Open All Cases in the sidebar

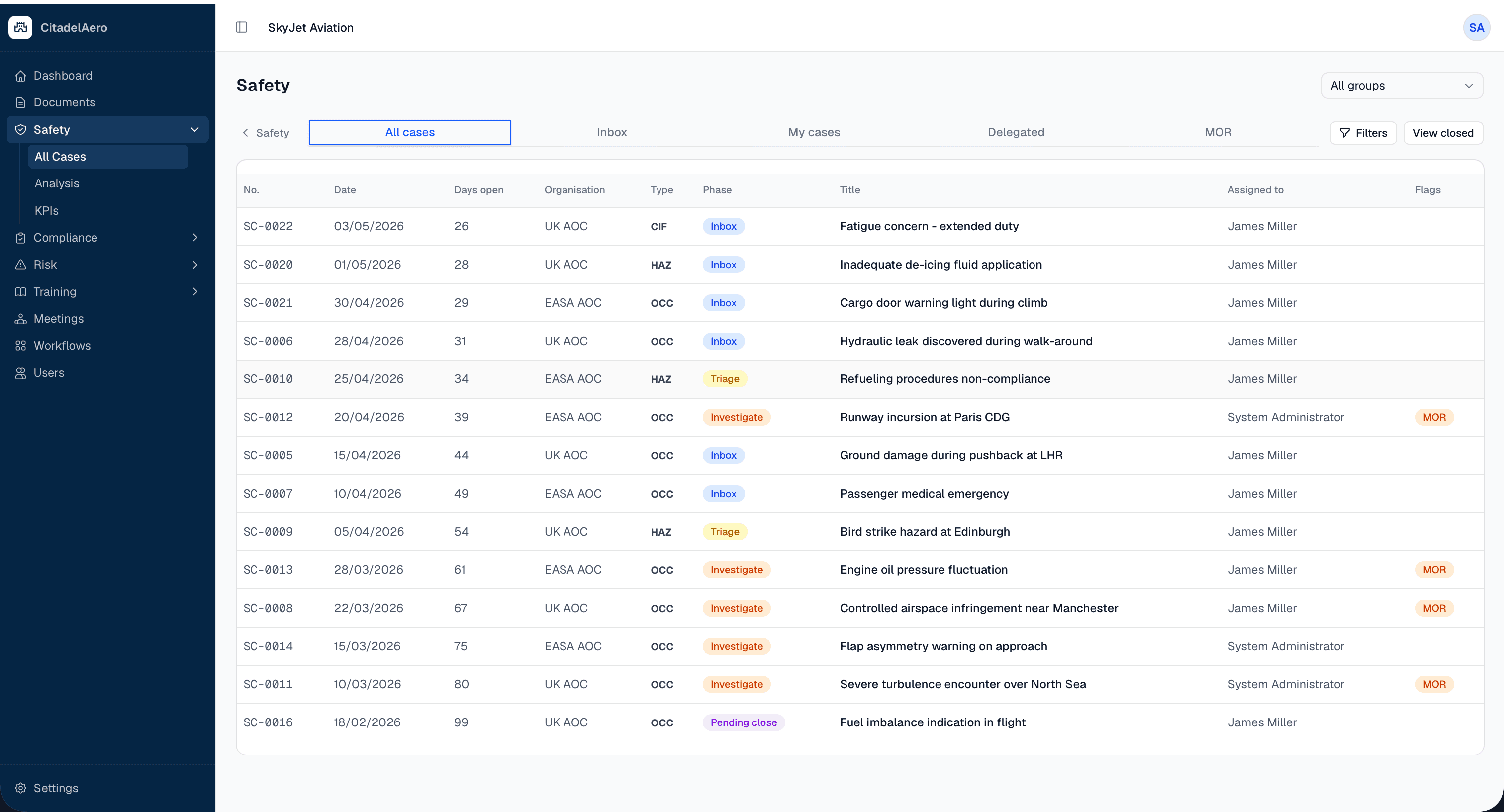[x=108, y=157]
